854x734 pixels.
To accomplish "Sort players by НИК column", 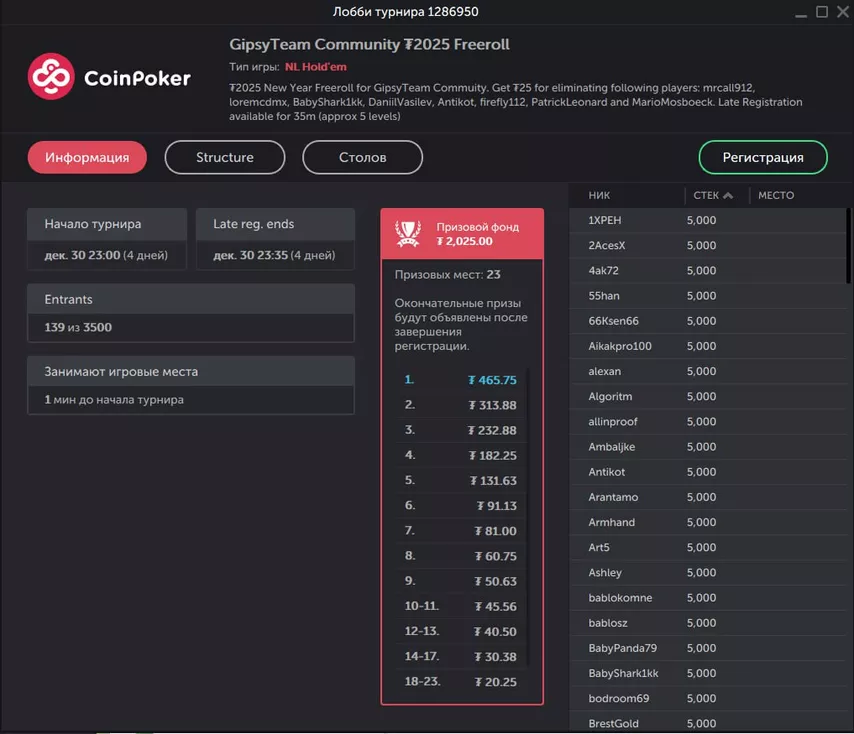I will (x=600, y=195).
